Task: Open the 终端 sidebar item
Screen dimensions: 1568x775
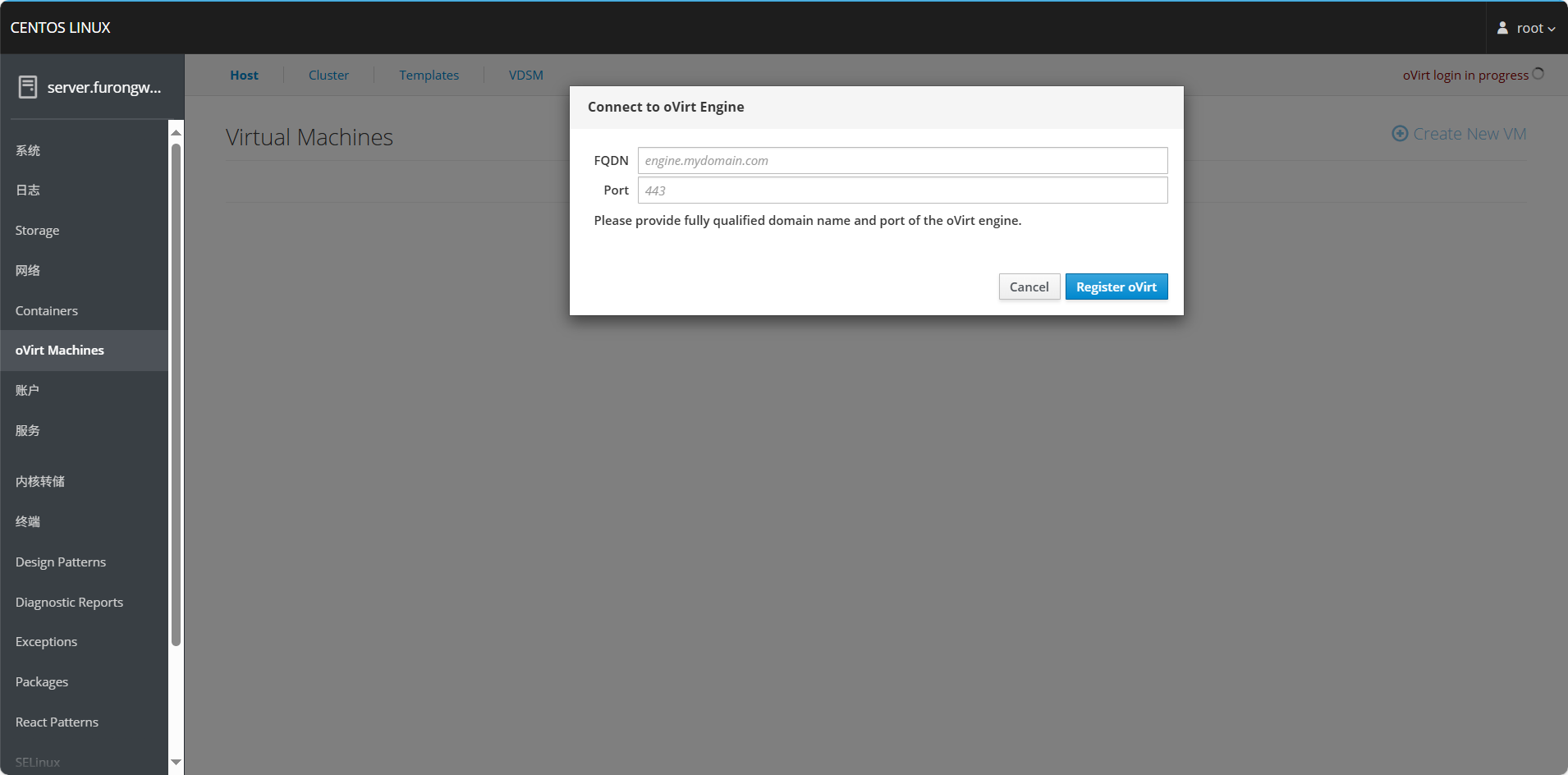Action: click(x=84, y=521)
